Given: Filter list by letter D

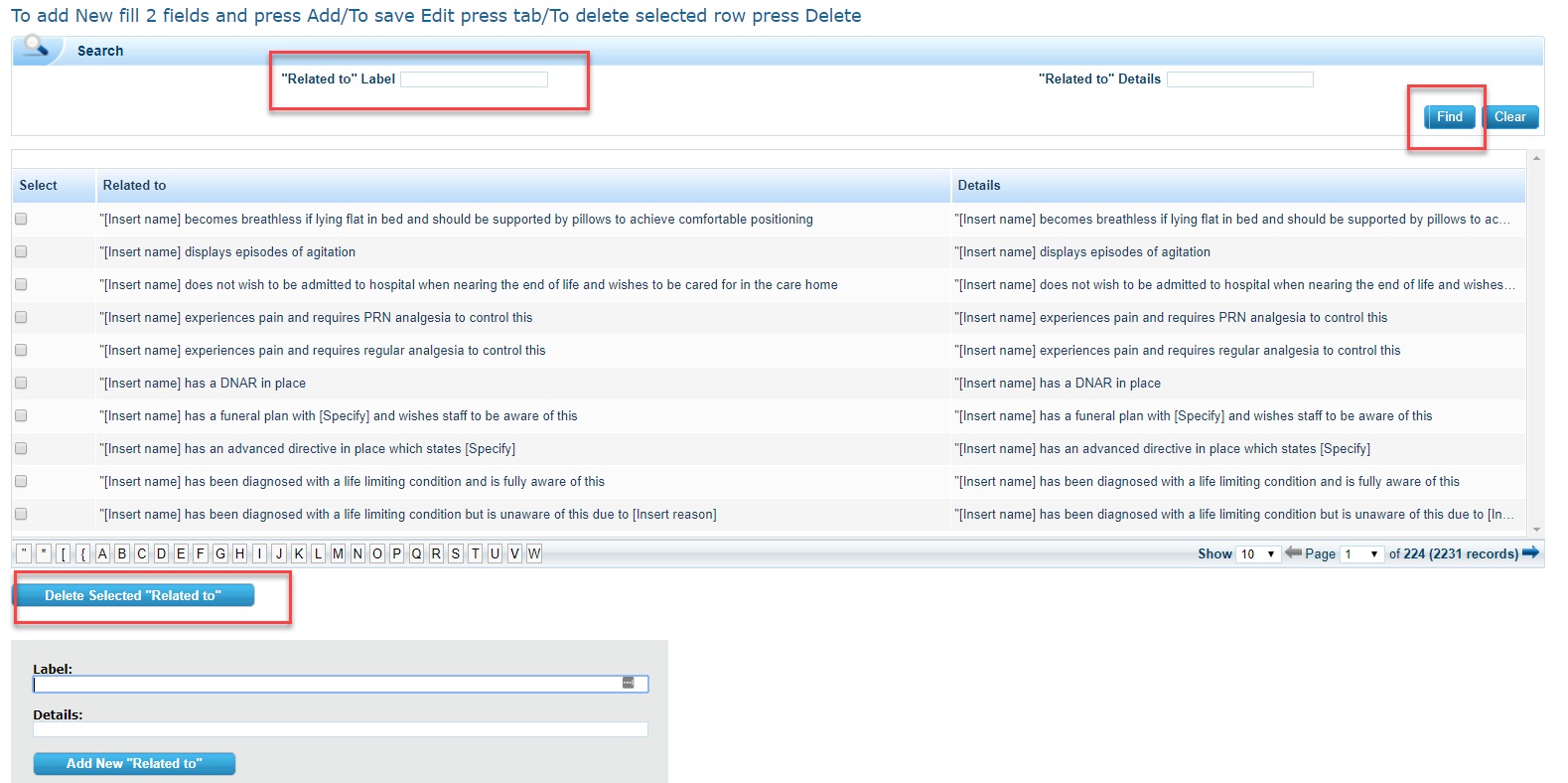Looking at the screenshot, I should pos(161,553).
